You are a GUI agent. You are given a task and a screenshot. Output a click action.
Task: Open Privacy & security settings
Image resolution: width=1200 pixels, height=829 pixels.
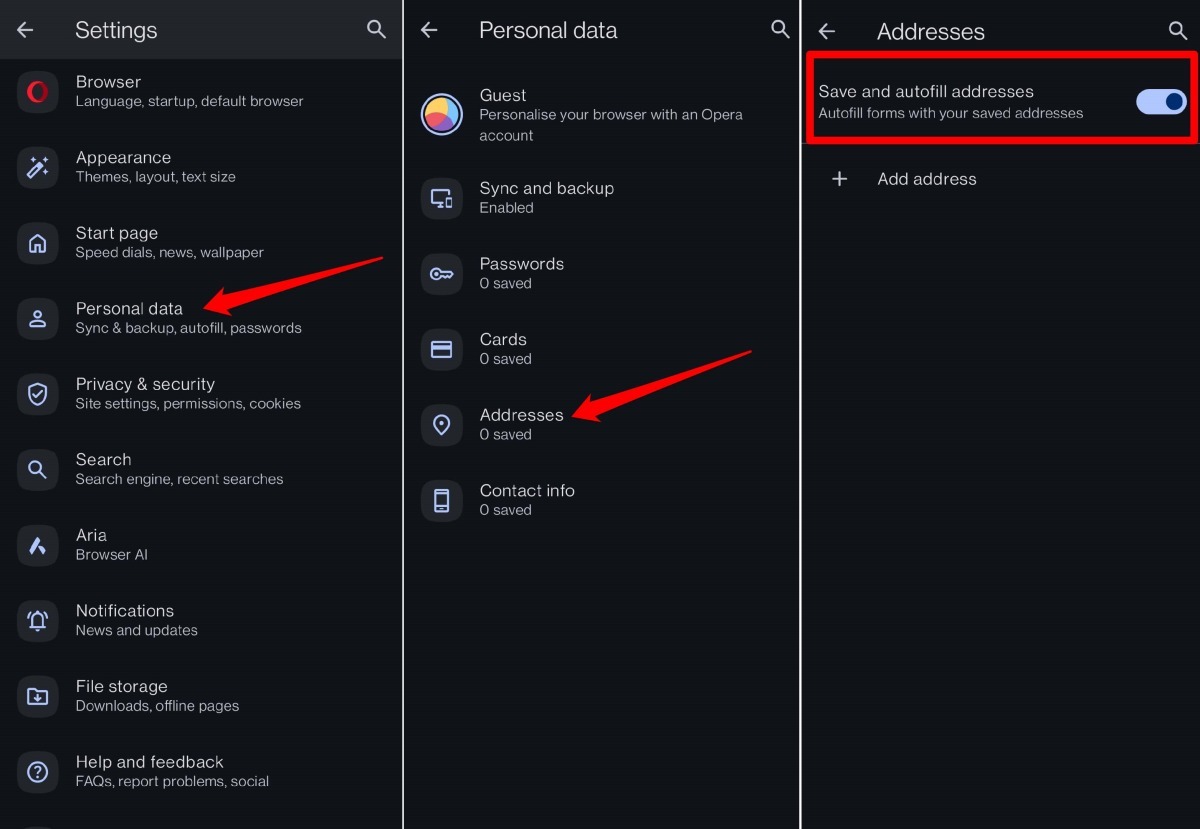[201, 393]
